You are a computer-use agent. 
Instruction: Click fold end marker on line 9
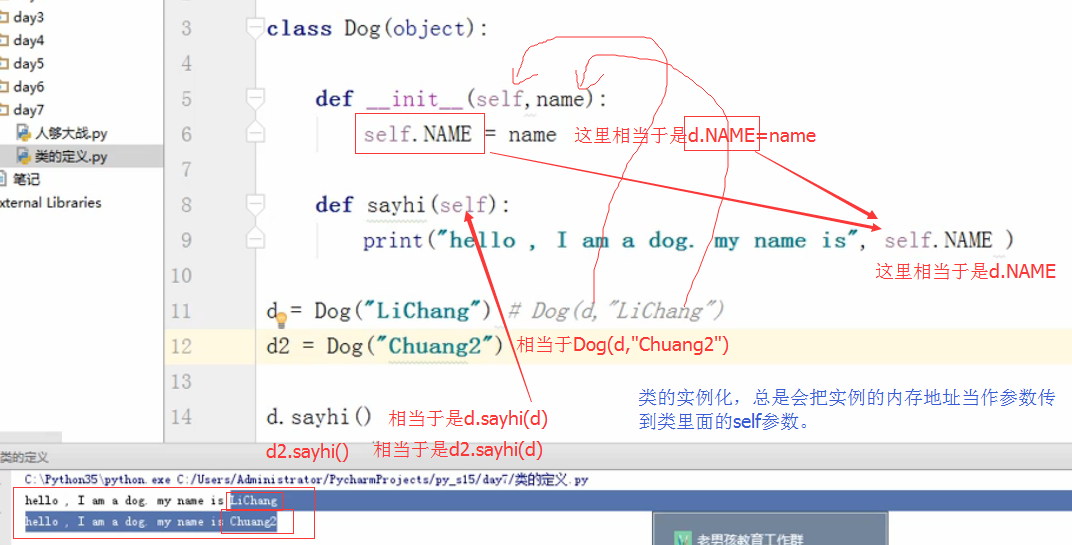click(x=255, y=237)
